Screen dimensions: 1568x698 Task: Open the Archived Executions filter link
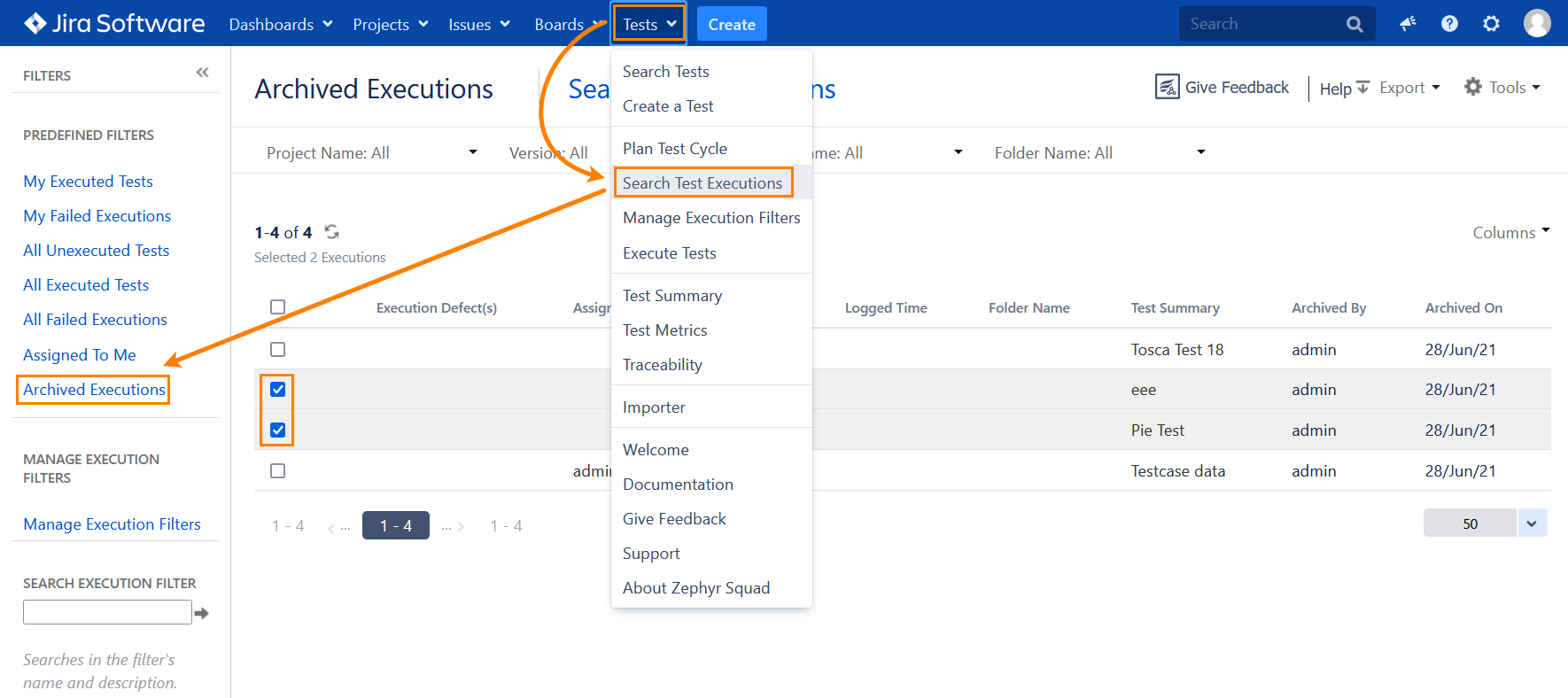(94, 390)
